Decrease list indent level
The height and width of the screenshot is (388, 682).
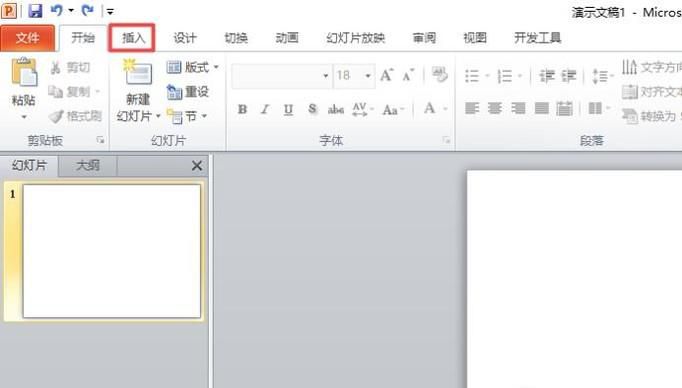coord(547,76)
